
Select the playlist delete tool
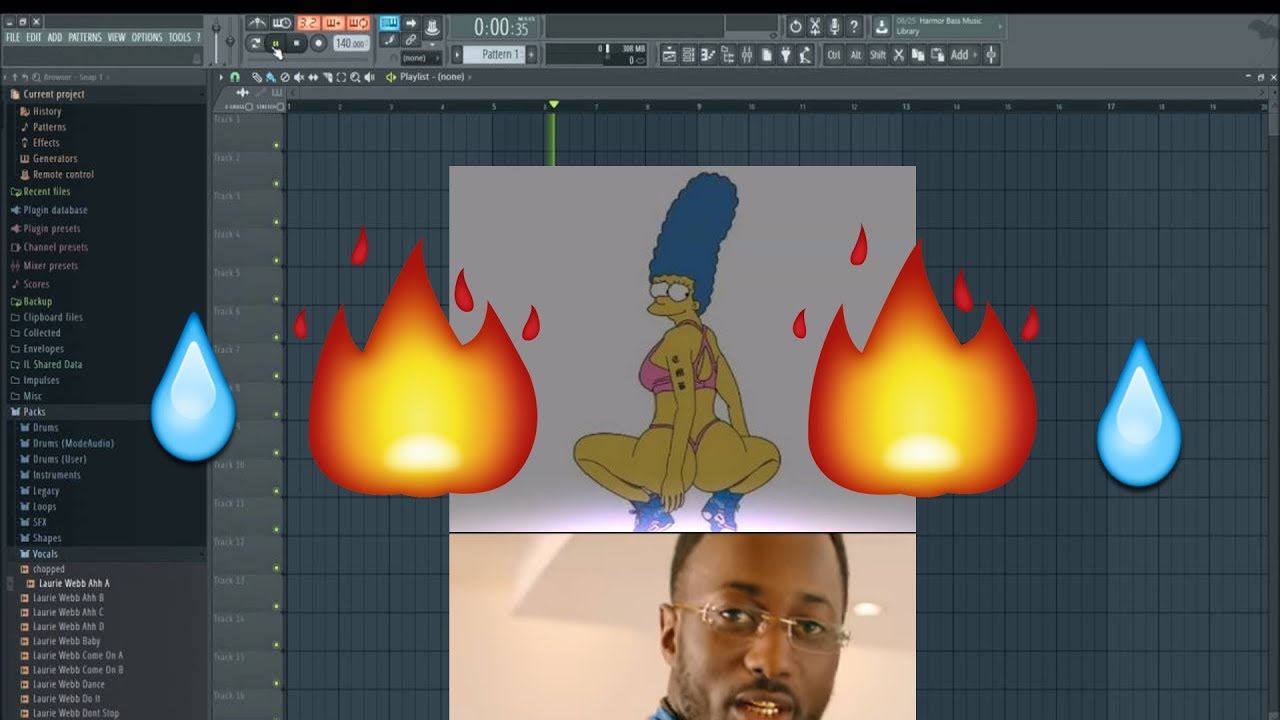point(284,77)
